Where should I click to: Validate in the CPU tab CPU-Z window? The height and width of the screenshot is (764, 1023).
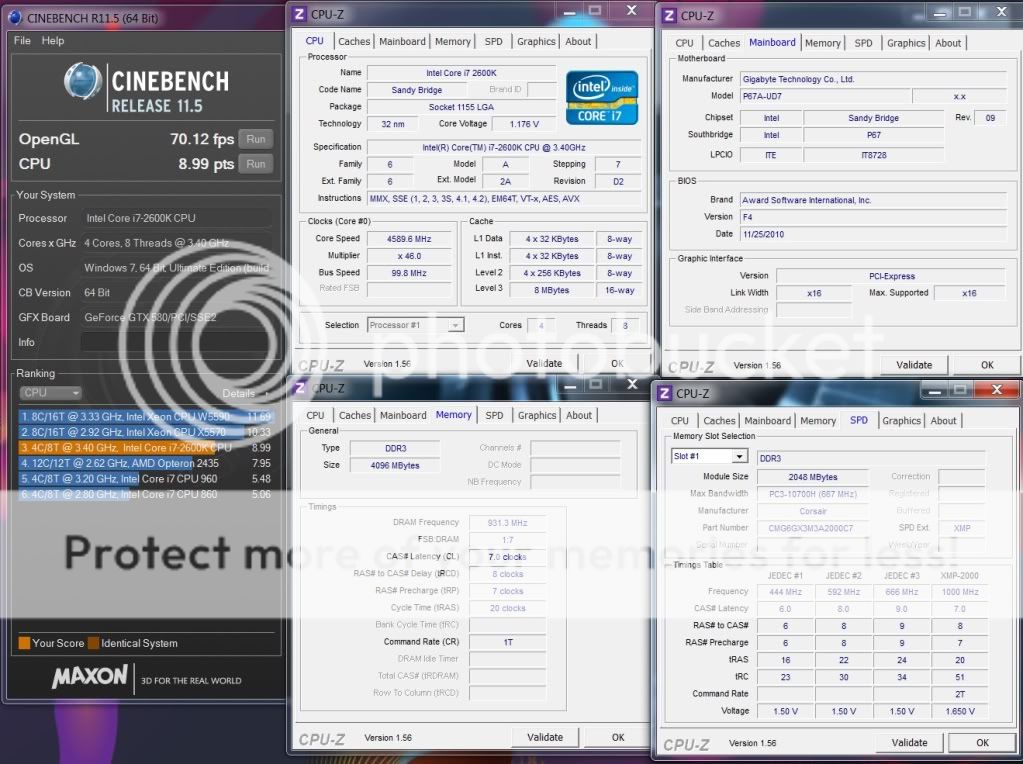(544, 363)
